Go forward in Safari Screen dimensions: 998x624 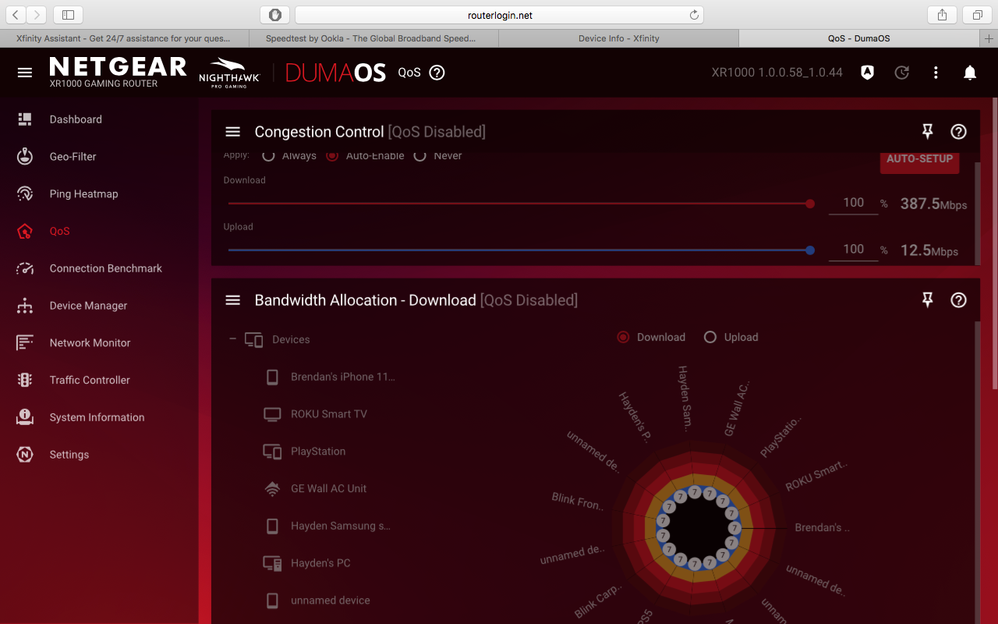click(37, 15)
